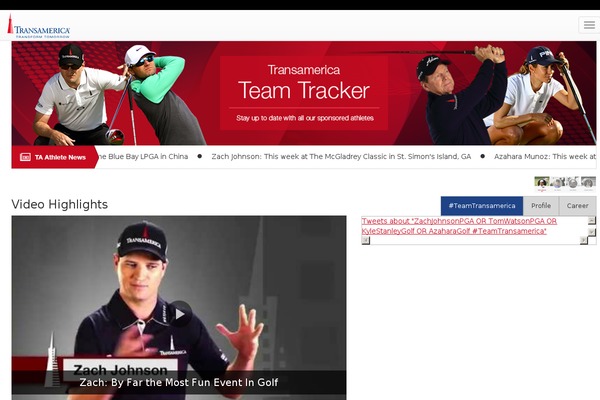Click the Zach Johnson McGladrey Classic news item
600x400 pixels.
click(341, 157)
